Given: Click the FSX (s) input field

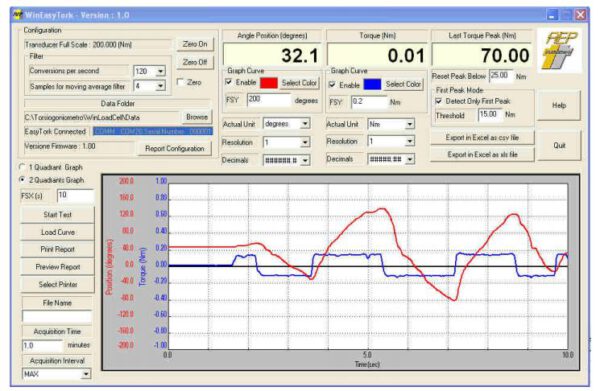Looking at the screenshot, I should click(x=75, y=196).
